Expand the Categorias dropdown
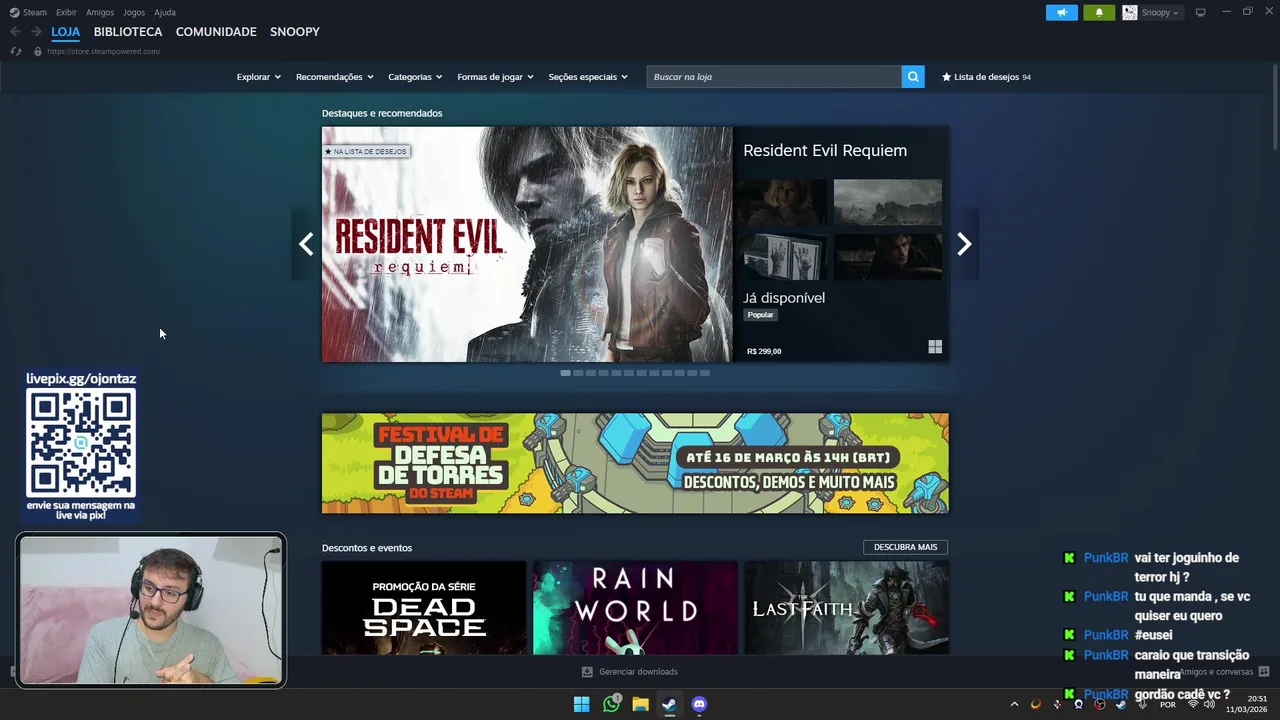Image resolution: width=1280 pixels, height=720 pixels. pyautogui.click(x=415, y=77)
